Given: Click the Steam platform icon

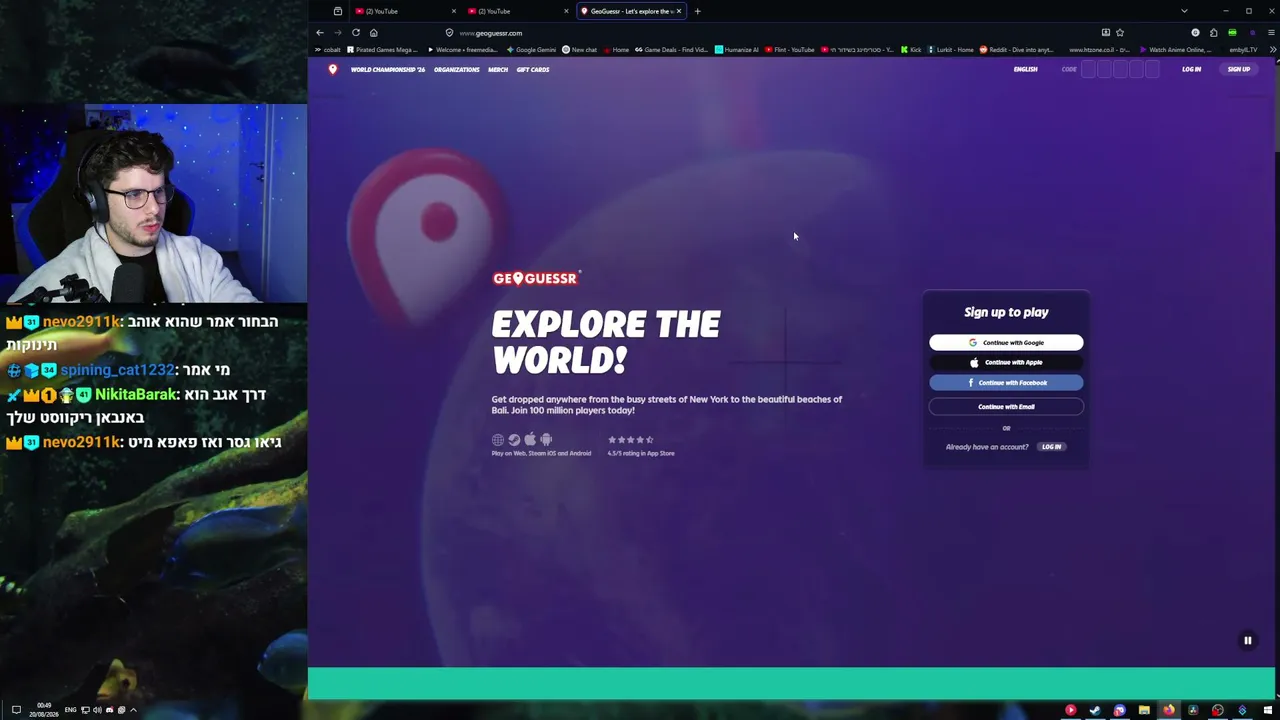Looking at the screenshot, I should tap(514, 440).
